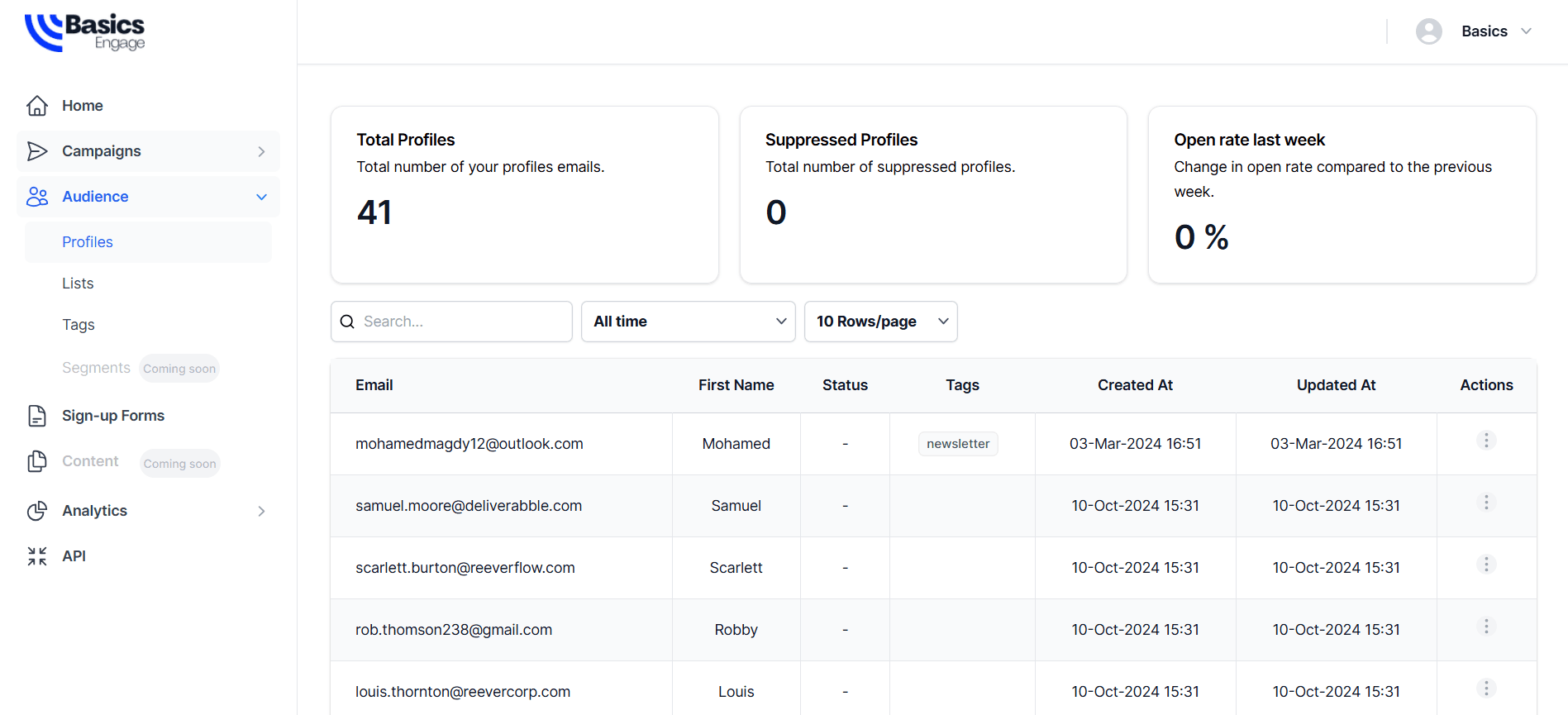1568x715 pixels.
Task: Go to Lists under Audience
Action: pos(78,284)
